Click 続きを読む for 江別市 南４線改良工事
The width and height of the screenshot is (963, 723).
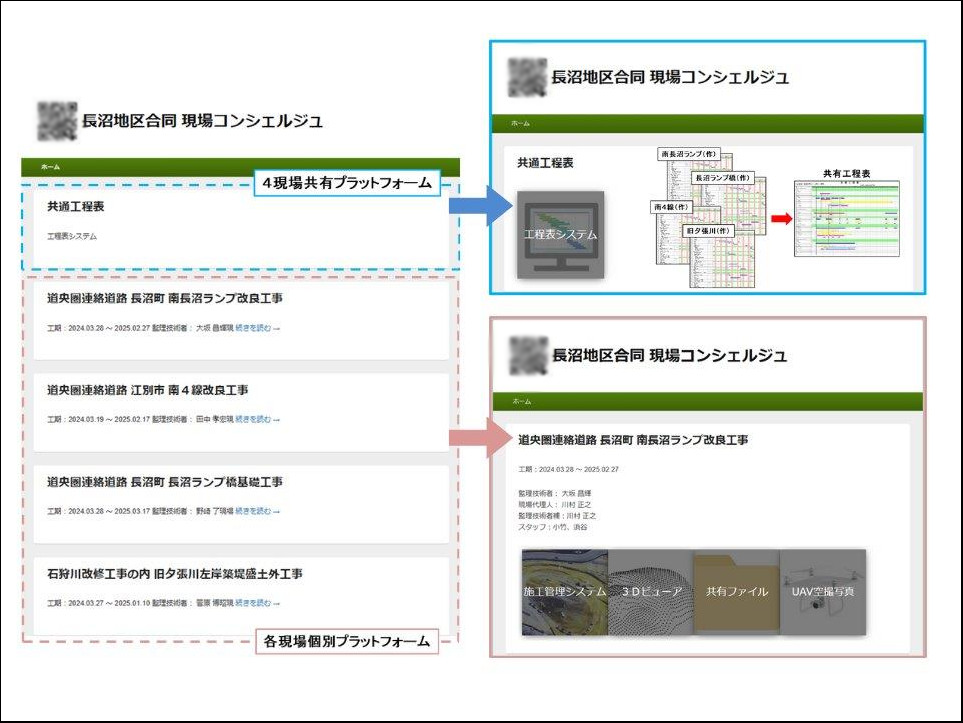pos(257,419)
